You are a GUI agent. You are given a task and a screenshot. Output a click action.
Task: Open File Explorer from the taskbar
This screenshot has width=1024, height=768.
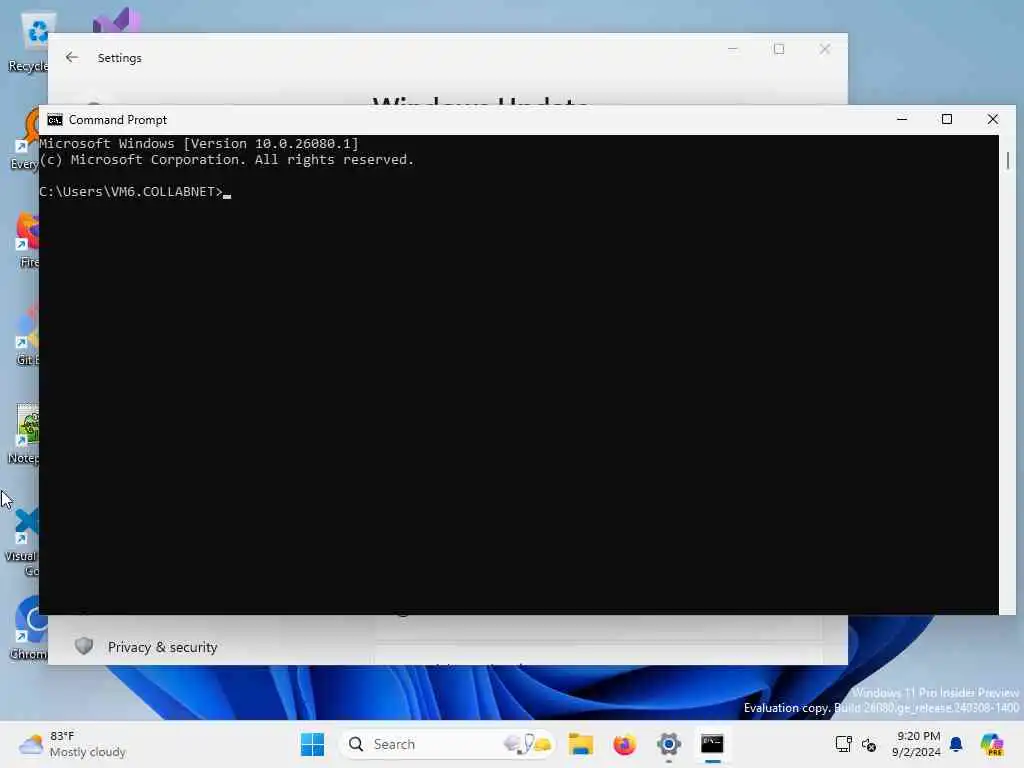581,744
